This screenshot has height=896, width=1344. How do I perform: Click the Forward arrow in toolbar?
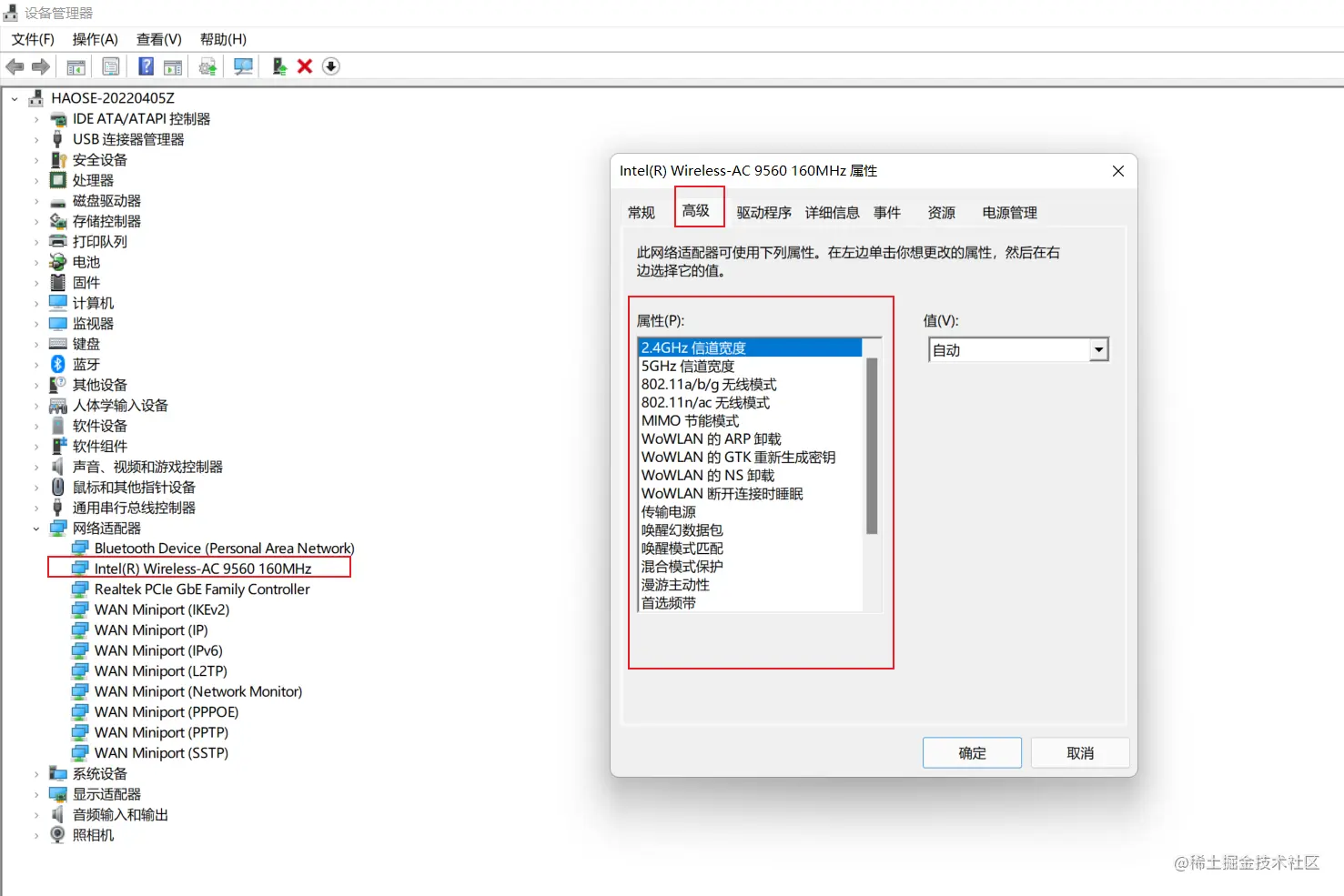pyautogui.click(x=41, y=66)
